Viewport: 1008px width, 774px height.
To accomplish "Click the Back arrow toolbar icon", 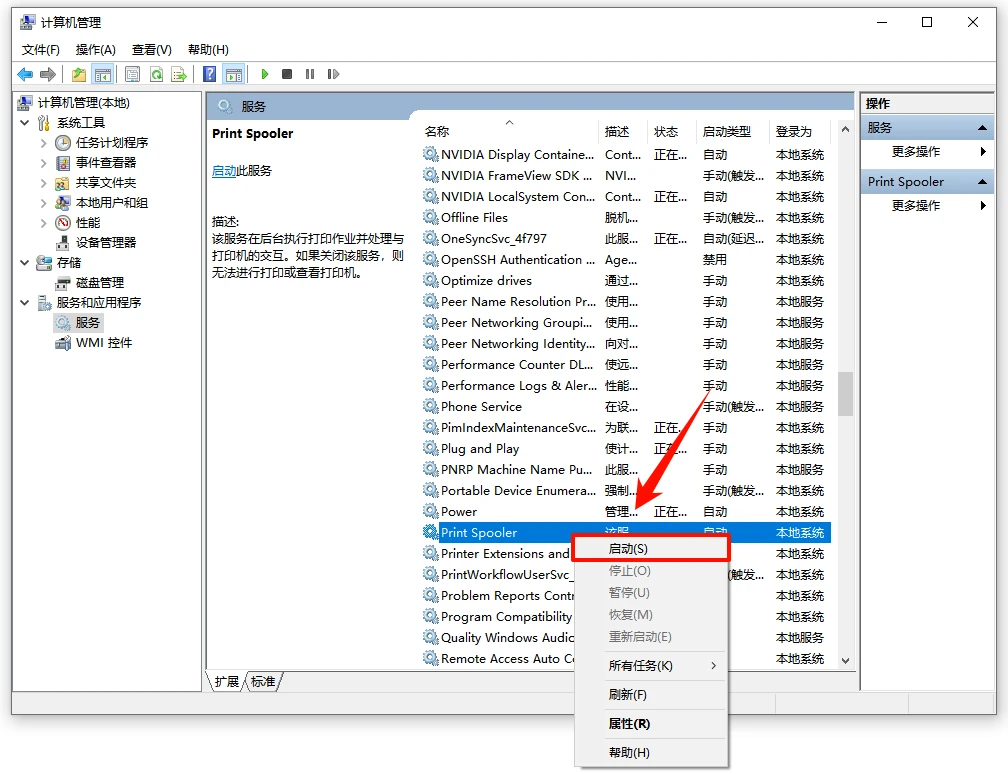I will tap(25, 75).
